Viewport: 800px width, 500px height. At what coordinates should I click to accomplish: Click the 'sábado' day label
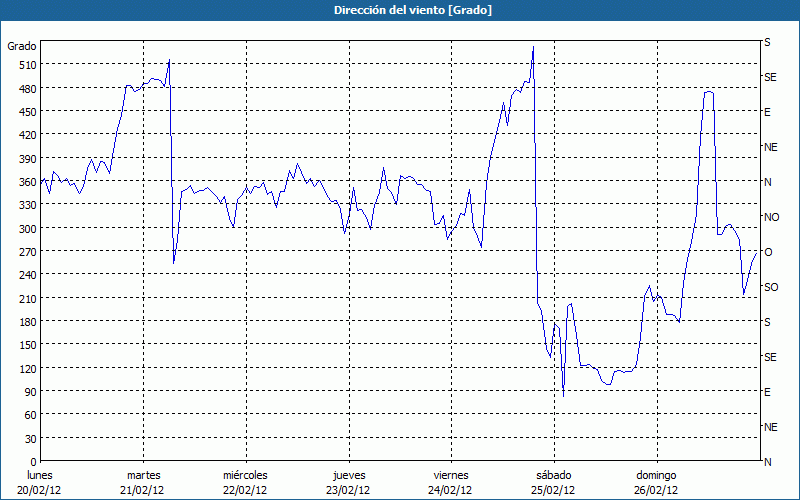(x=554, y=475)
